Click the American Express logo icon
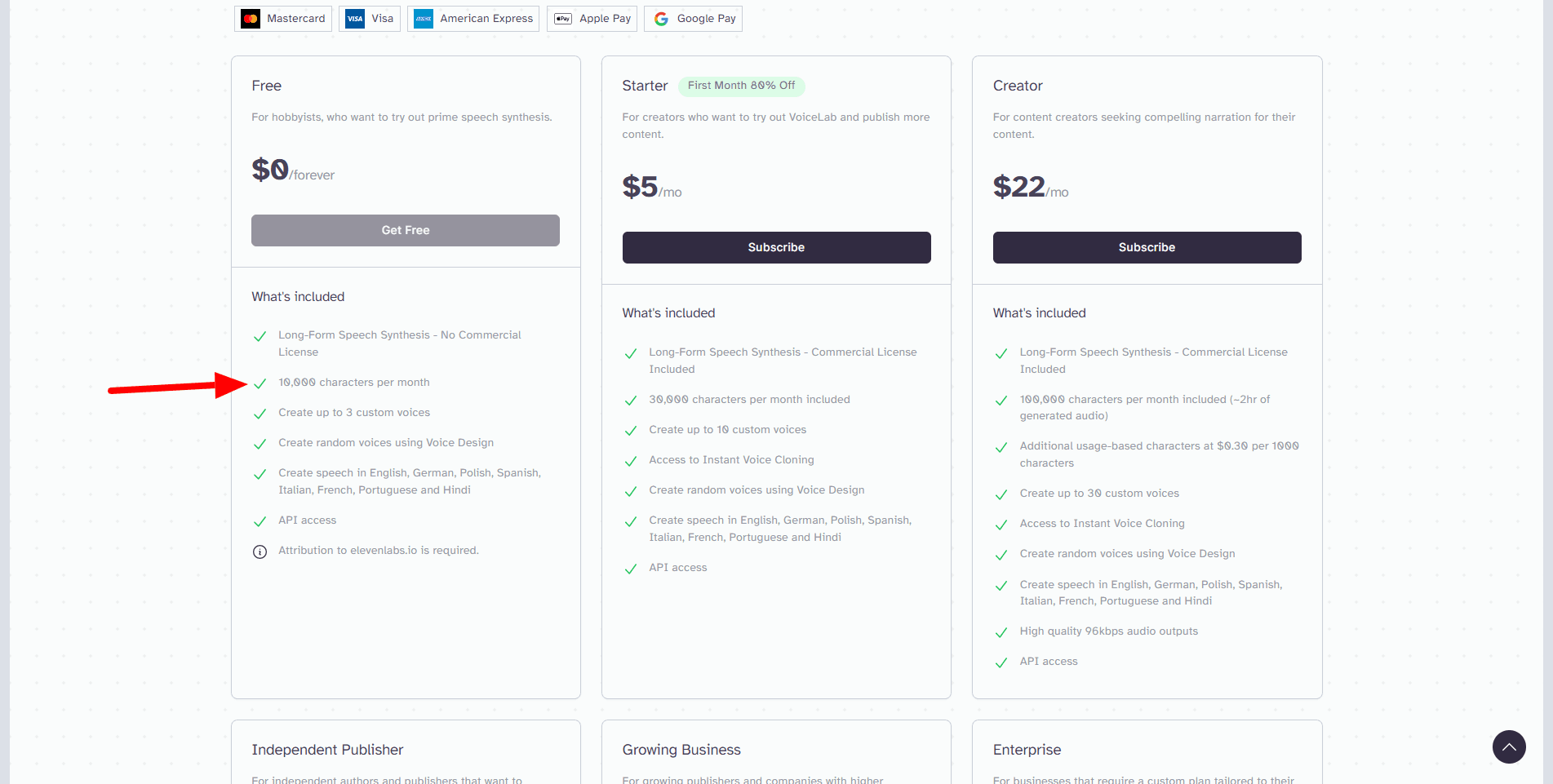Screen dimensions: 1553x784 (x=424, y=19)
